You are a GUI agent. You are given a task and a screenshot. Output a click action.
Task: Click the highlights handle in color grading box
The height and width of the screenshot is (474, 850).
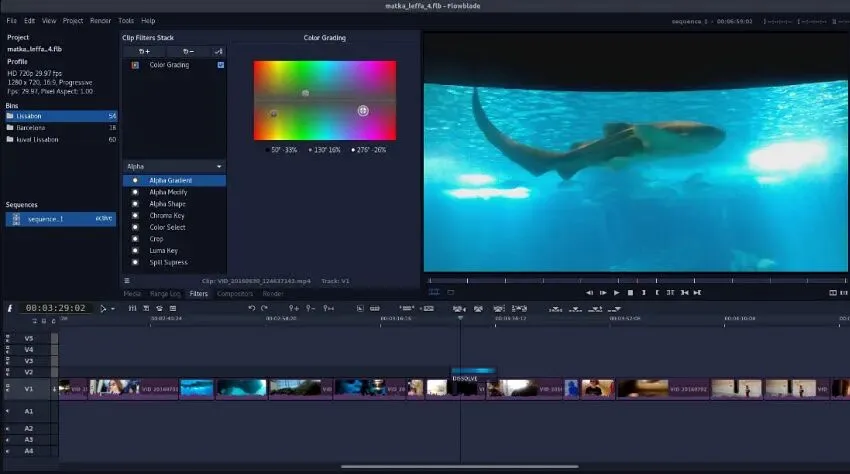point(363,111)
